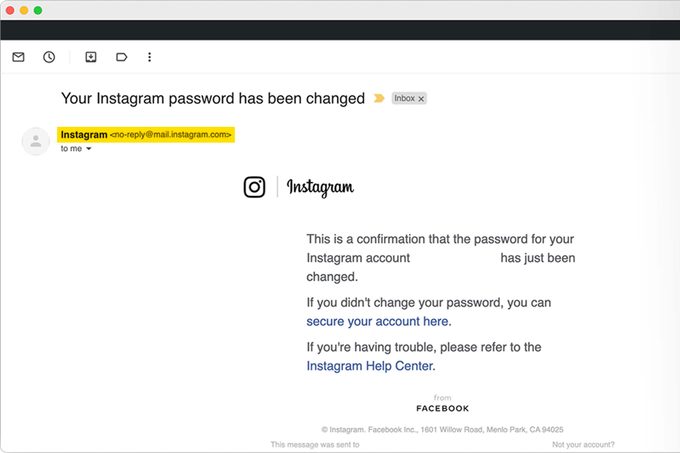Click the Instagram camera logo
The image size is (680, 453).
[255, 187]
